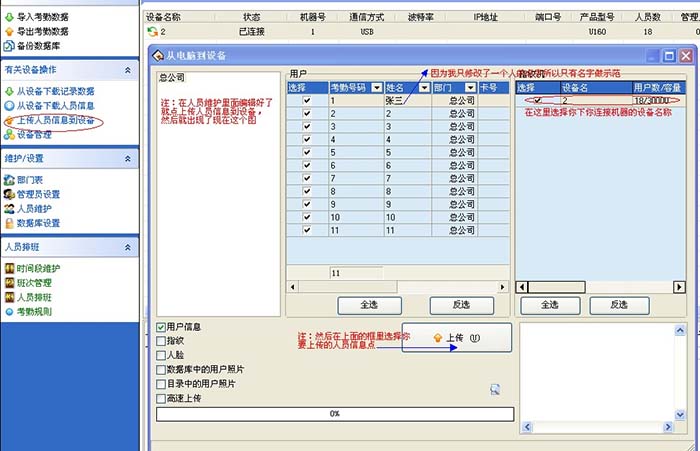Click the import attendance data (导入考勤数据) icon

point(9,17)
